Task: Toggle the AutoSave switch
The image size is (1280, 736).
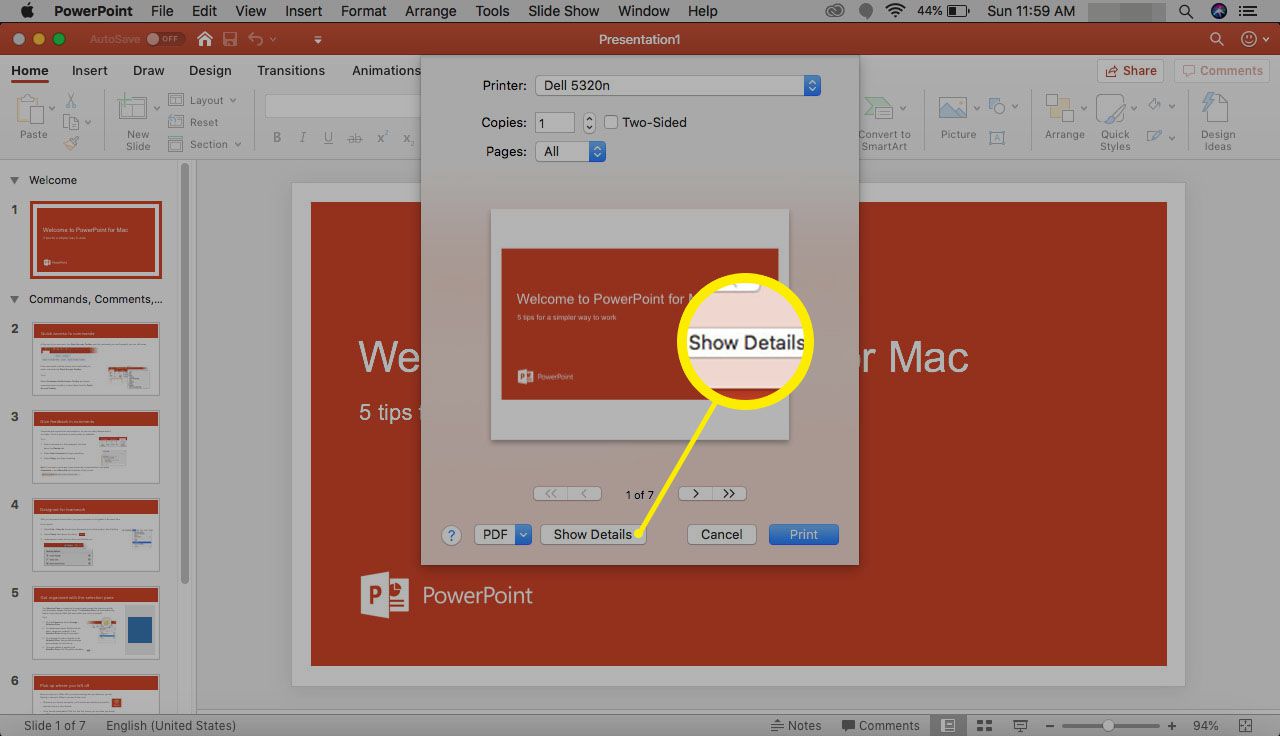Action: click(x=164, y=39)
